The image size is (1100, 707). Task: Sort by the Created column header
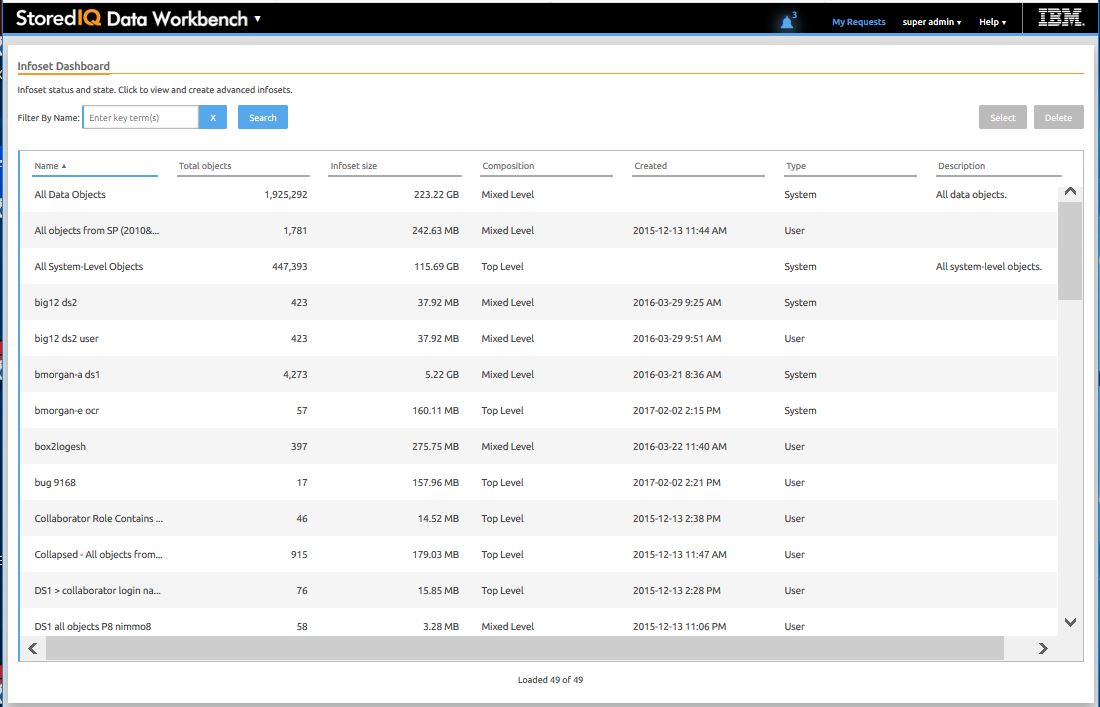pyautogui.click(x=698, y=166)
